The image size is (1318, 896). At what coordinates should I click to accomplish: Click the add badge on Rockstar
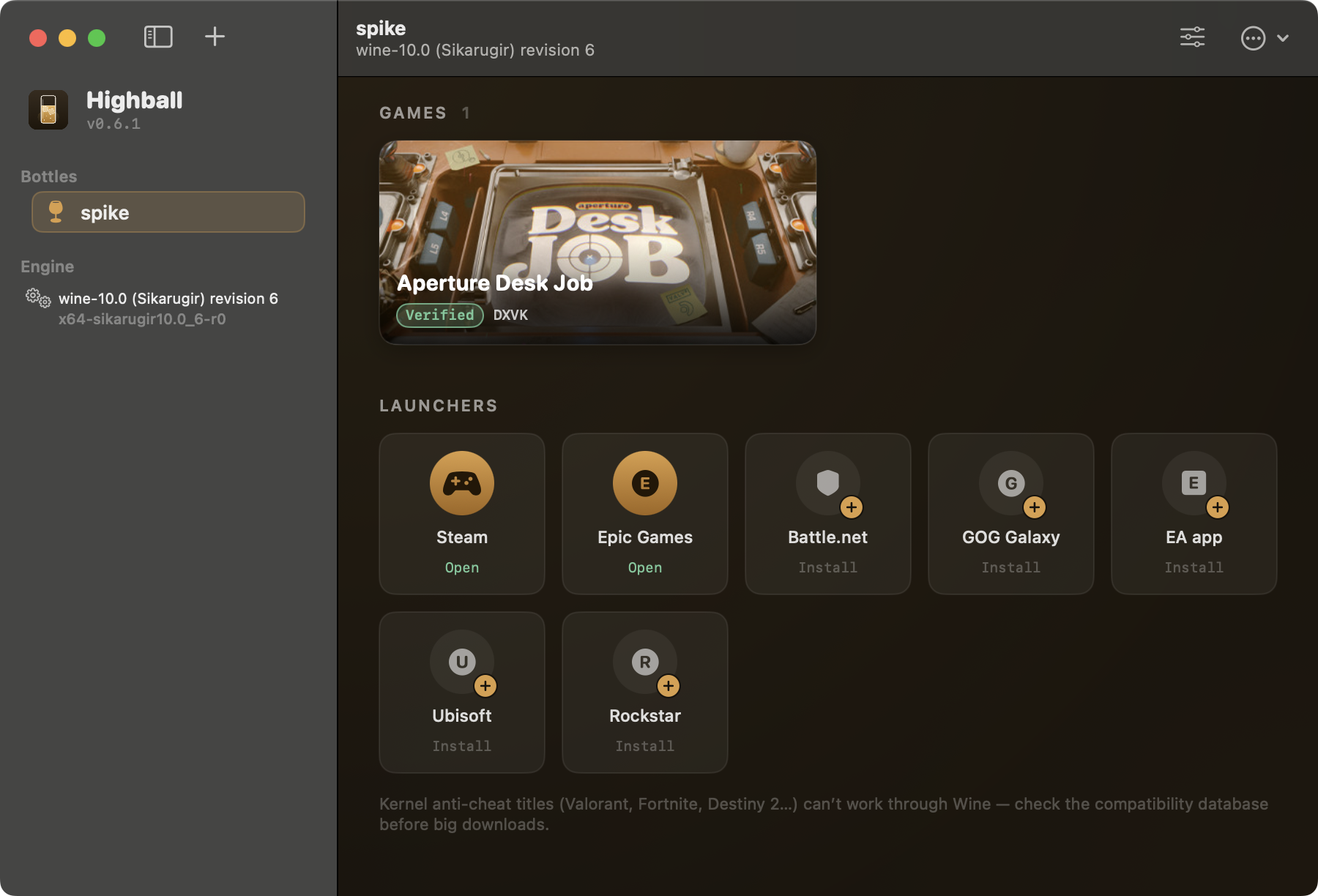click(x=668, y=686)
